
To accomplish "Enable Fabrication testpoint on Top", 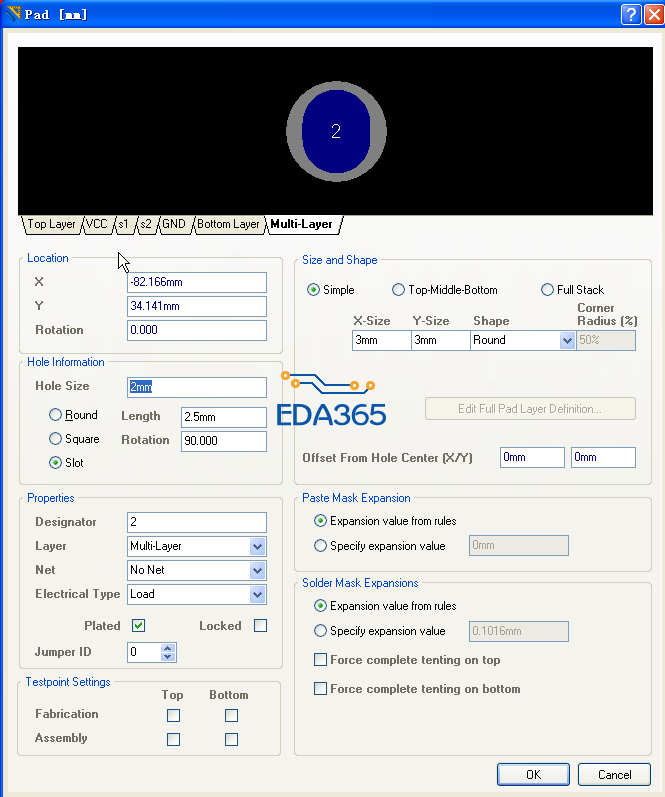I will tap(173, 715).
